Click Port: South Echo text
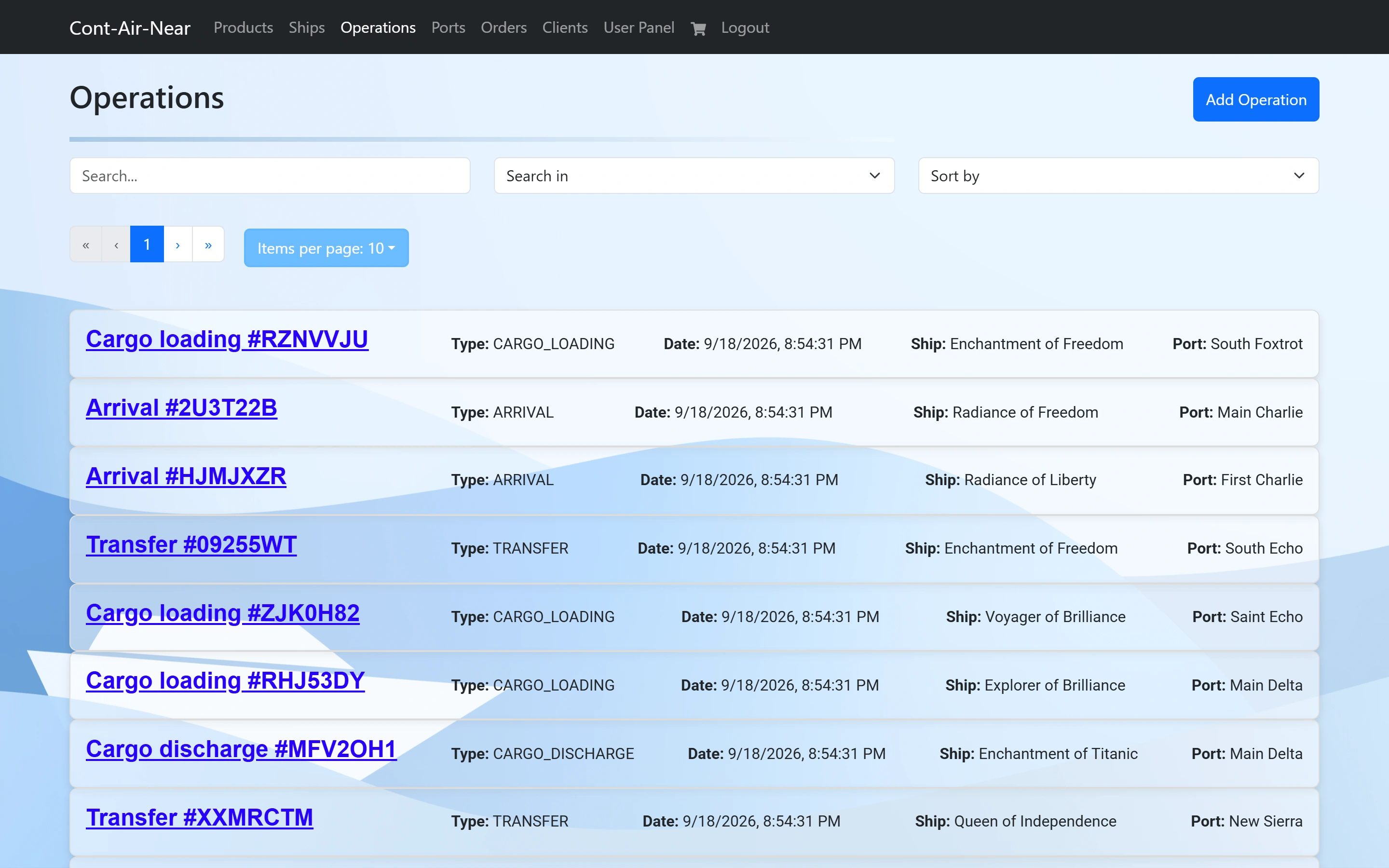 (1244, 548)
